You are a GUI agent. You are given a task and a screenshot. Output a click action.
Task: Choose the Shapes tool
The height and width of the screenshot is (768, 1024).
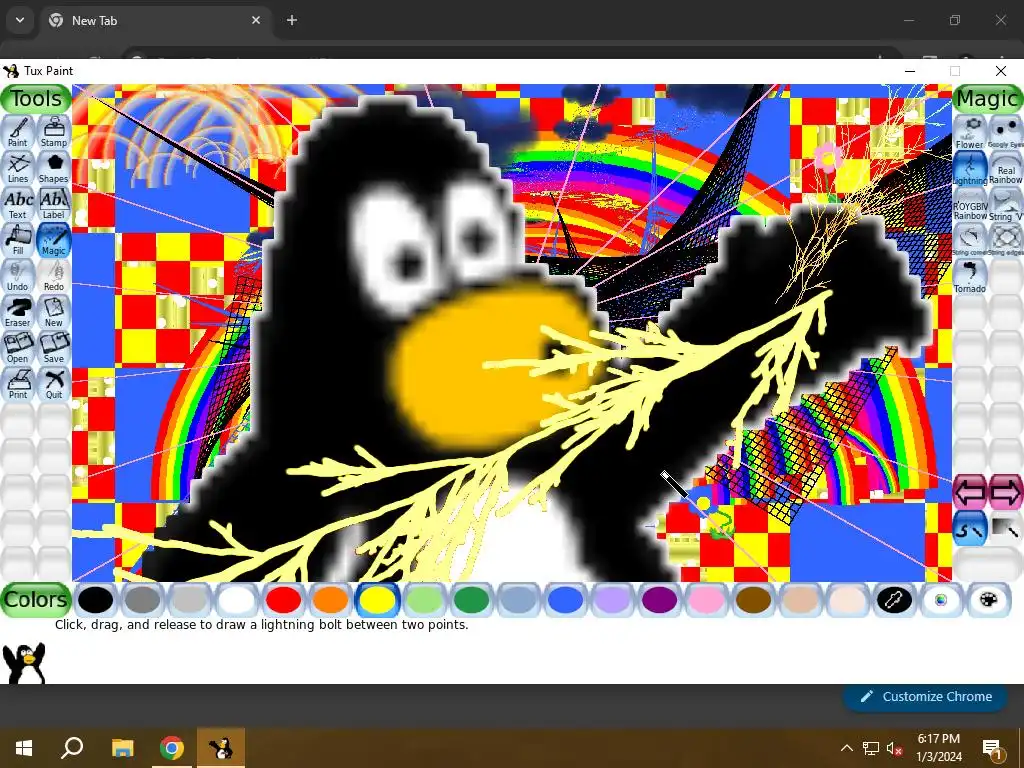tap(54, 168)
